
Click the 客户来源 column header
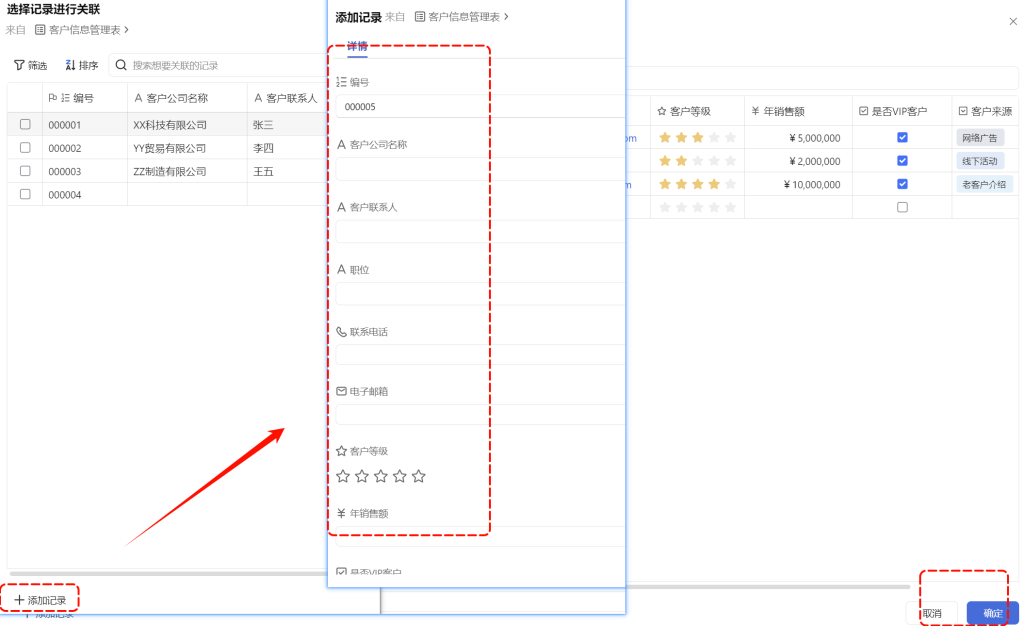[985, 111]
